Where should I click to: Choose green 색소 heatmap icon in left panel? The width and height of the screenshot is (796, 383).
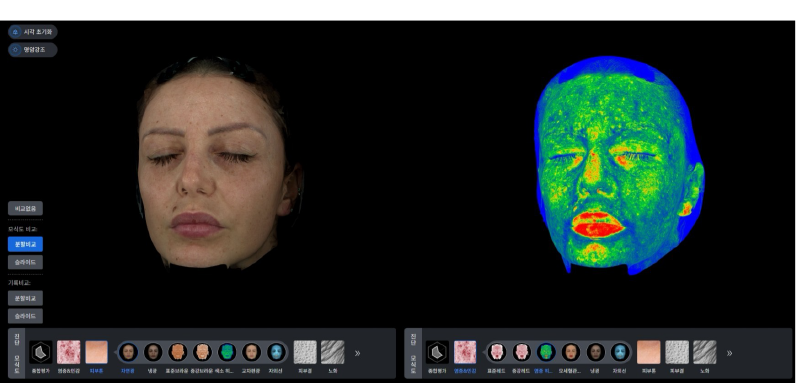pos(227,352)
